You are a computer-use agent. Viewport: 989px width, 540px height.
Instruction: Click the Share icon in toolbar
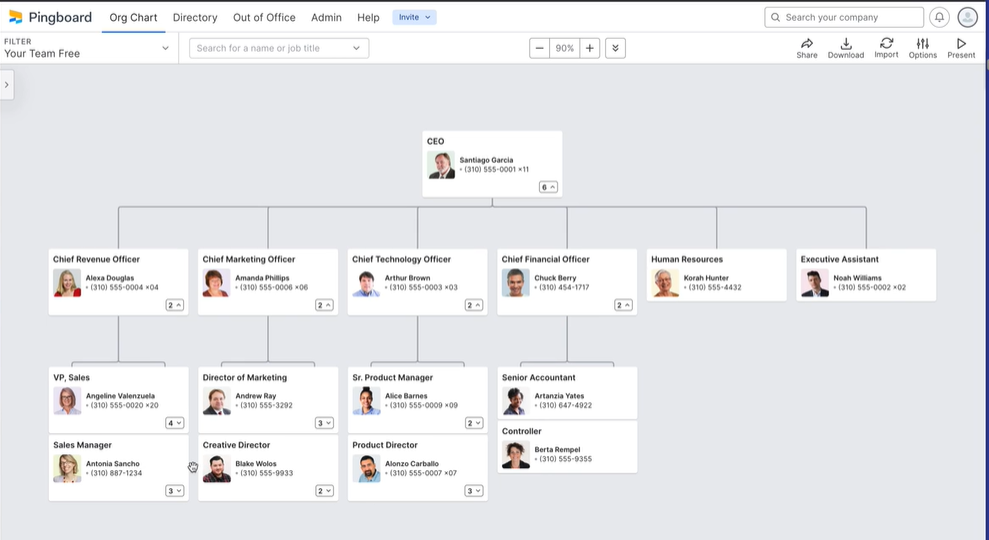pyautogui.click(x=806, y=48)
